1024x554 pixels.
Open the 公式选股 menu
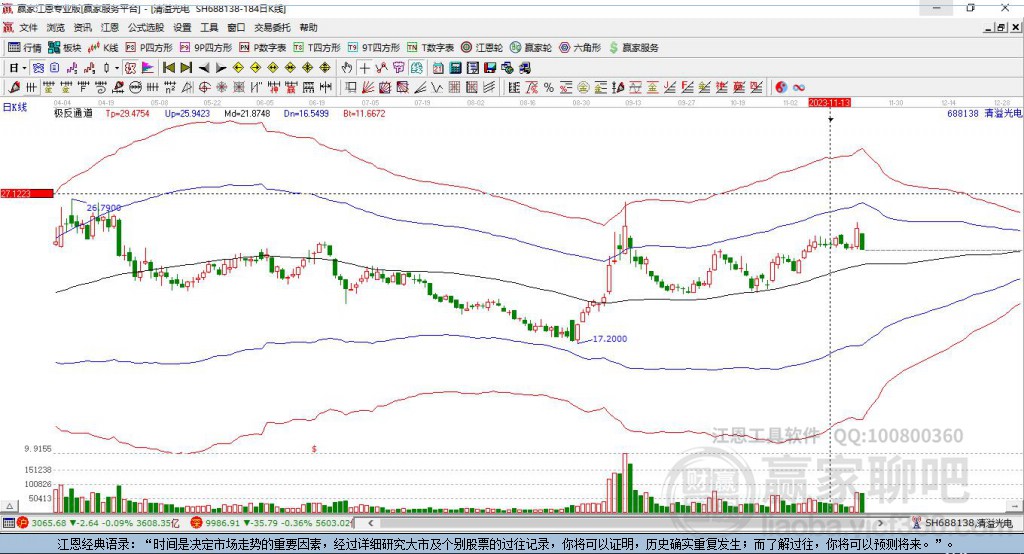pos(146,27)
